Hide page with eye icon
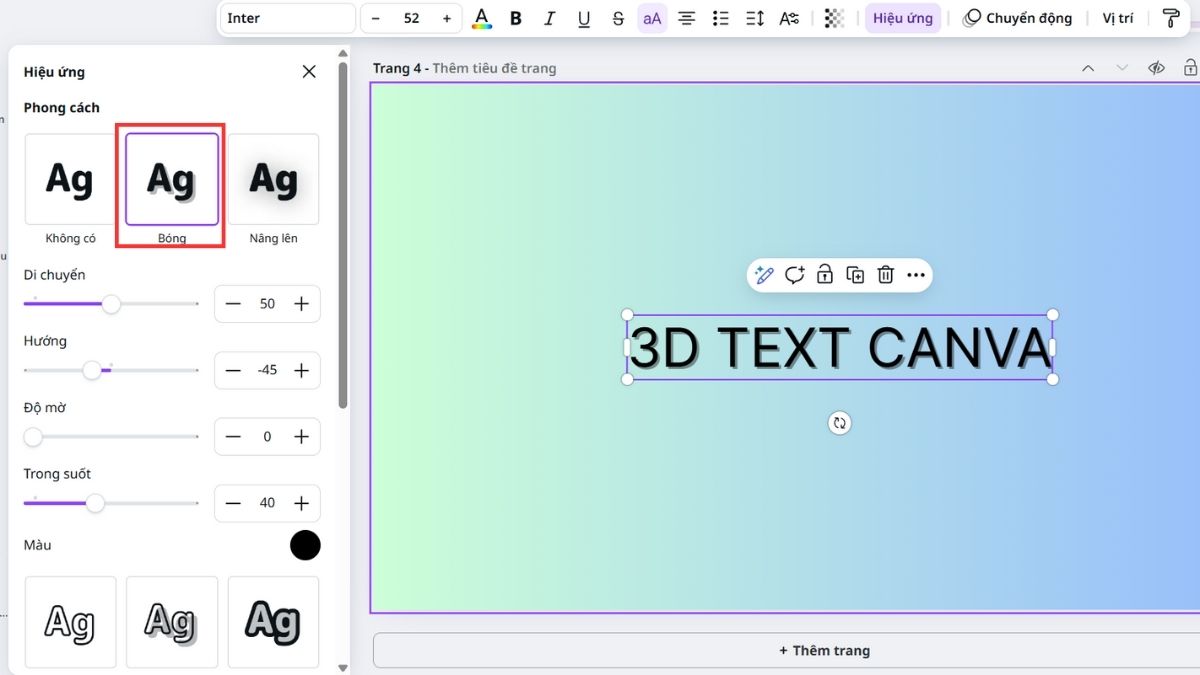 [1156, 68]
